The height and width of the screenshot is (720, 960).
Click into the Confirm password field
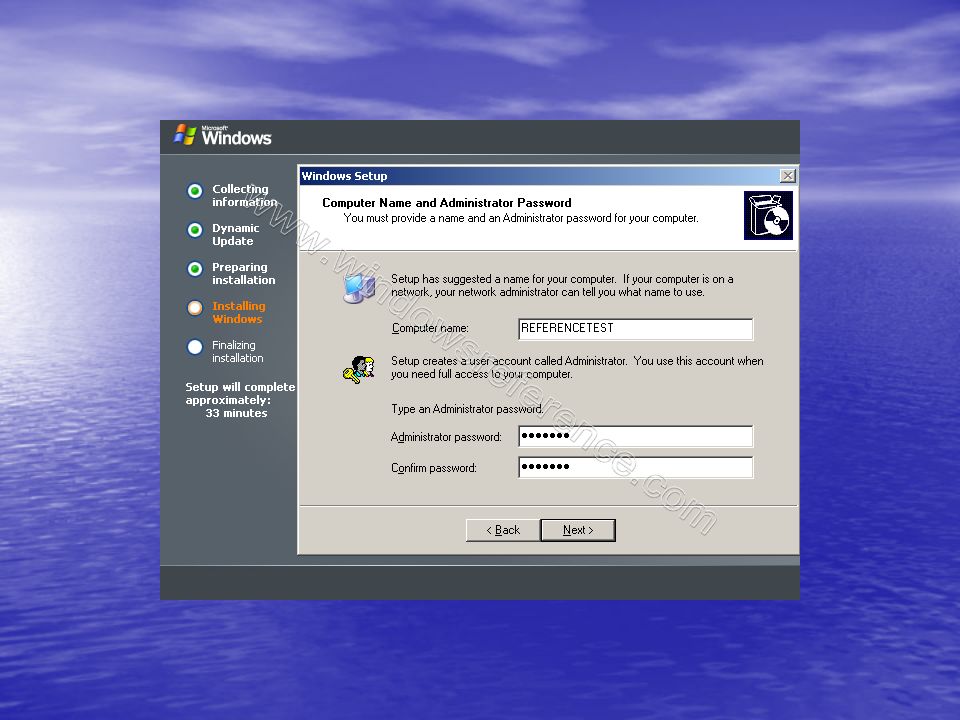click(x=636, y=467)
